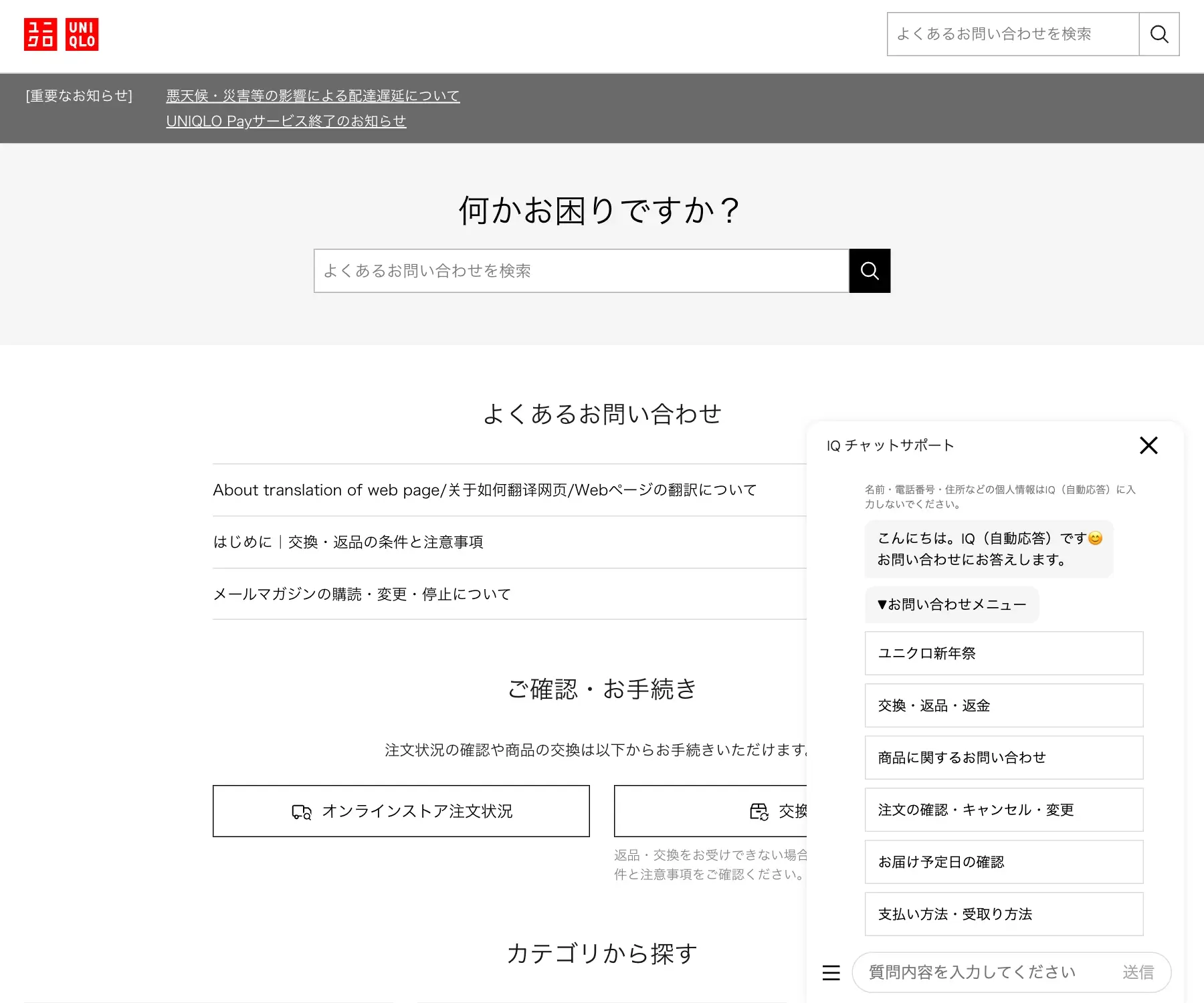Click the red ユニクロ logo square
The width and height of the screenshot is (1204, 1003).
[x=41, y=35]
